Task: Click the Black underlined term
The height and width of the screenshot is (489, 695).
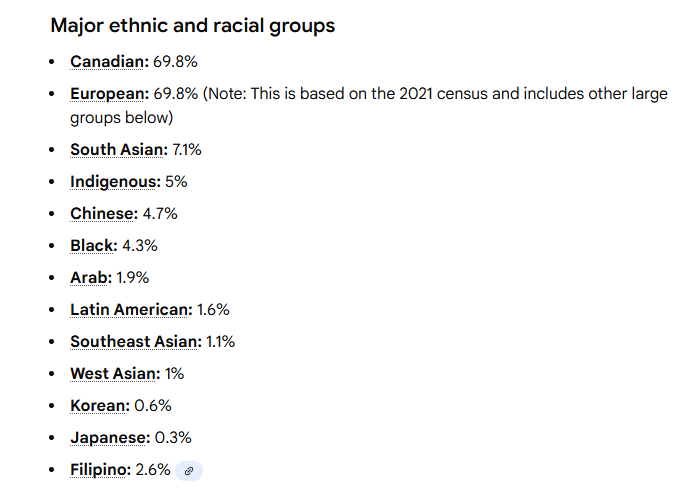Action: pos(93,246)
